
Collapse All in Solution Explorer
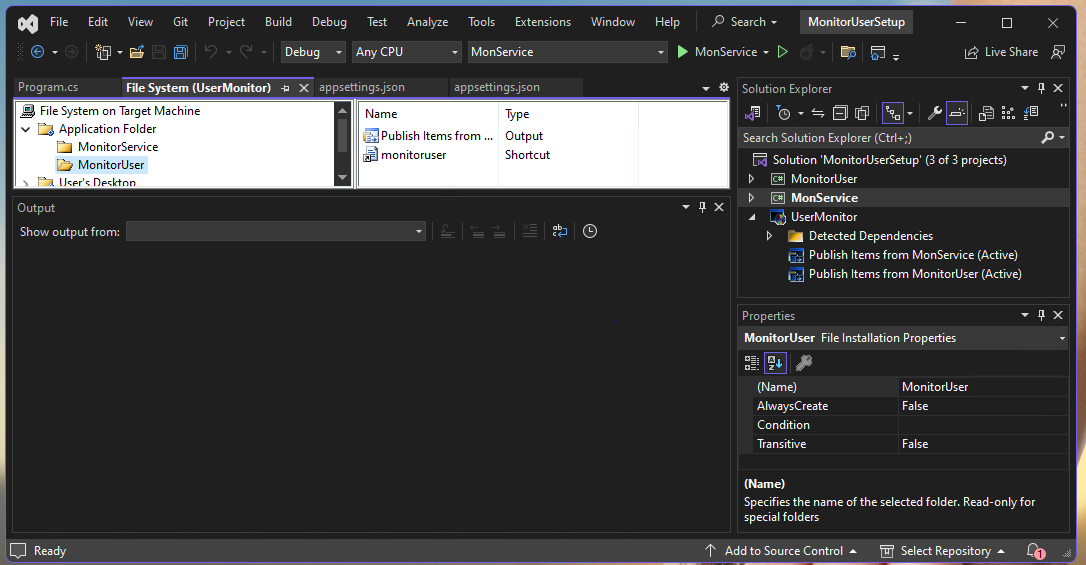840,113
